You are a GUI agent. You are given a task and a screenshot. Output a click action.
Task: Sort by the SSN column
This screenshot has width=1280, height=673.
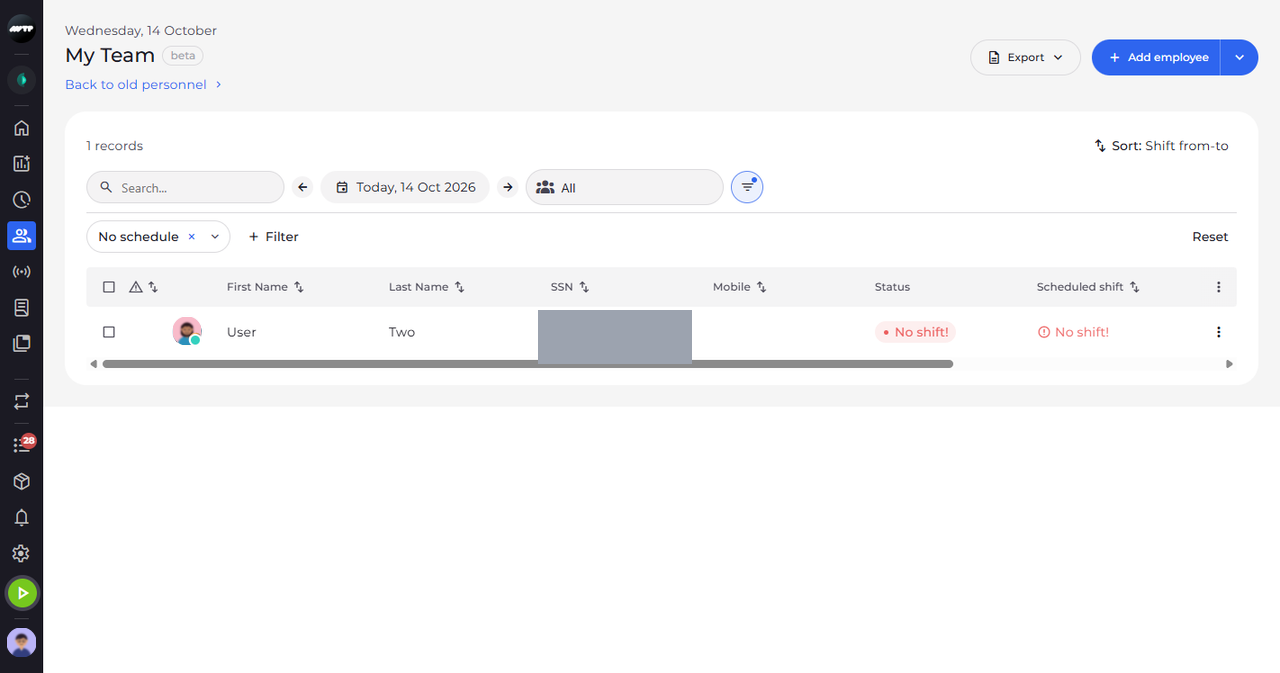(x=585, y=287)
